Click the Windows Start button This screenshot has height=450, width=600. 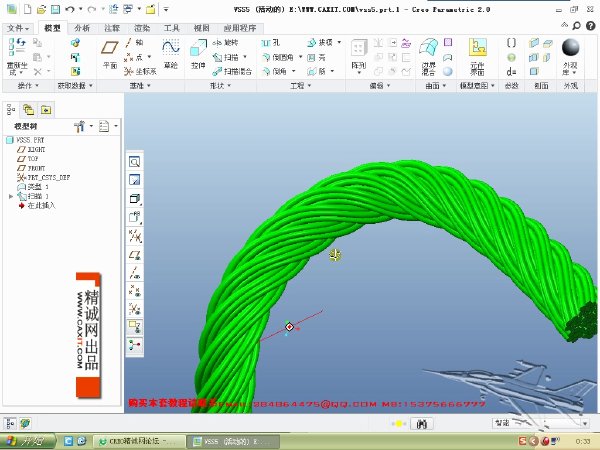(28, 442)
